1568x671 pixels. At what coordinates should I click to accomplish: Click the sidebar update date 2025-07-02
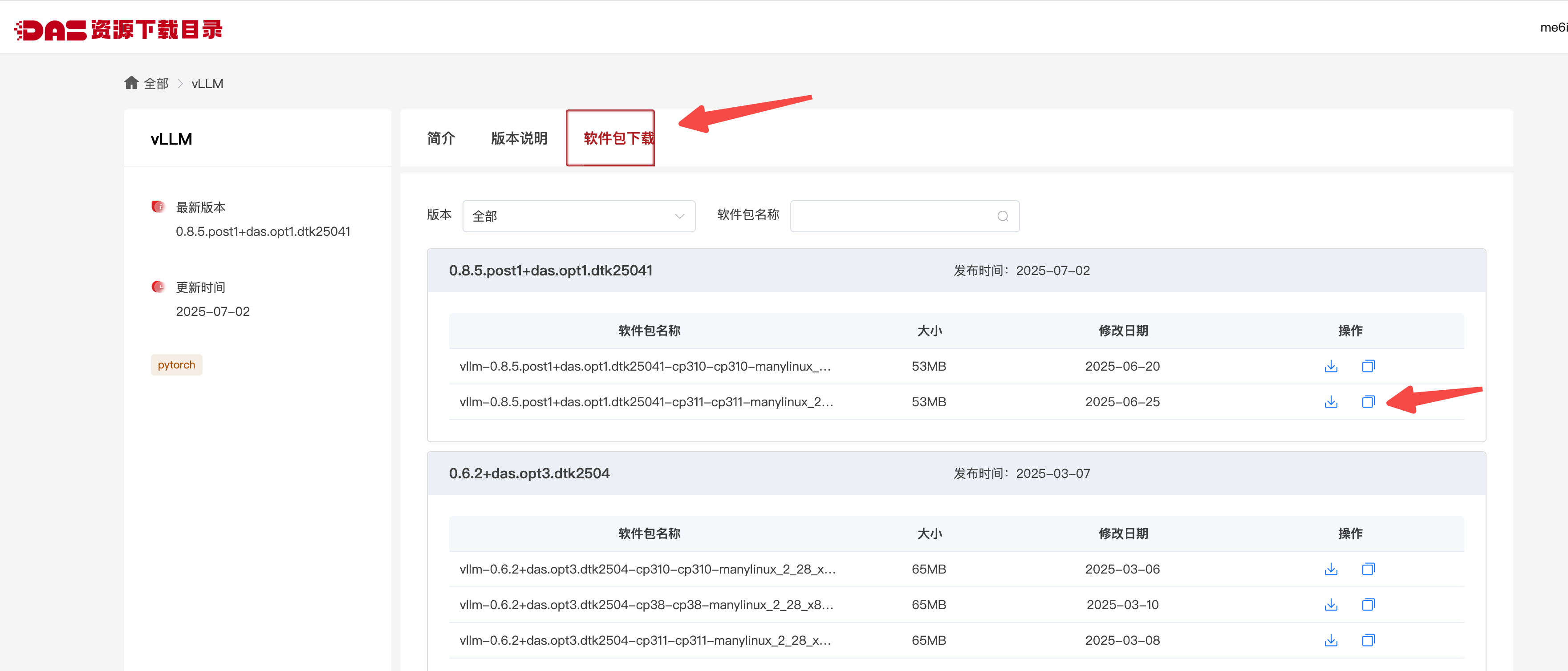coord(212,311)
